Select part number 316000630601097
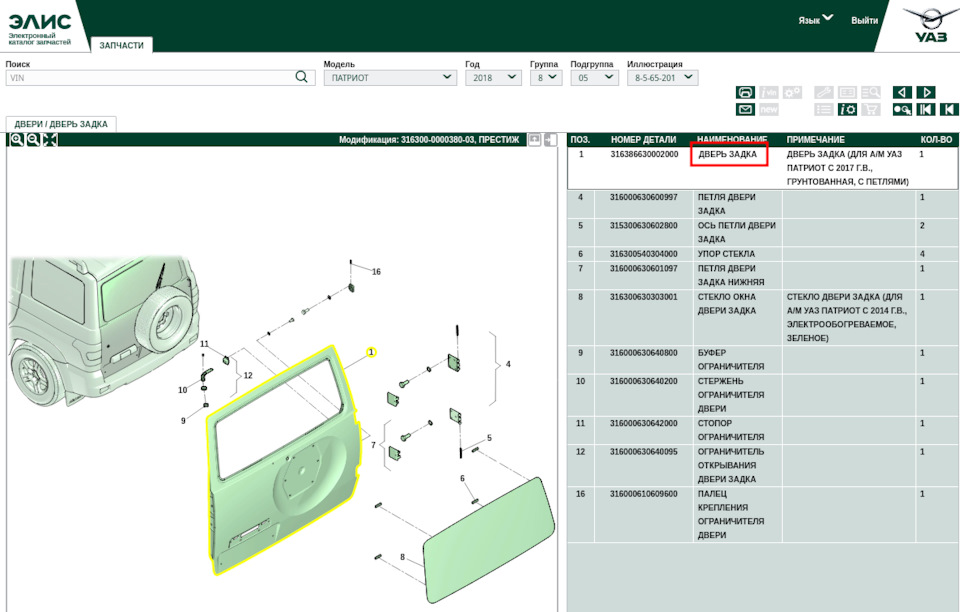This screenshot has width=960, height=612. pos(644,268)
